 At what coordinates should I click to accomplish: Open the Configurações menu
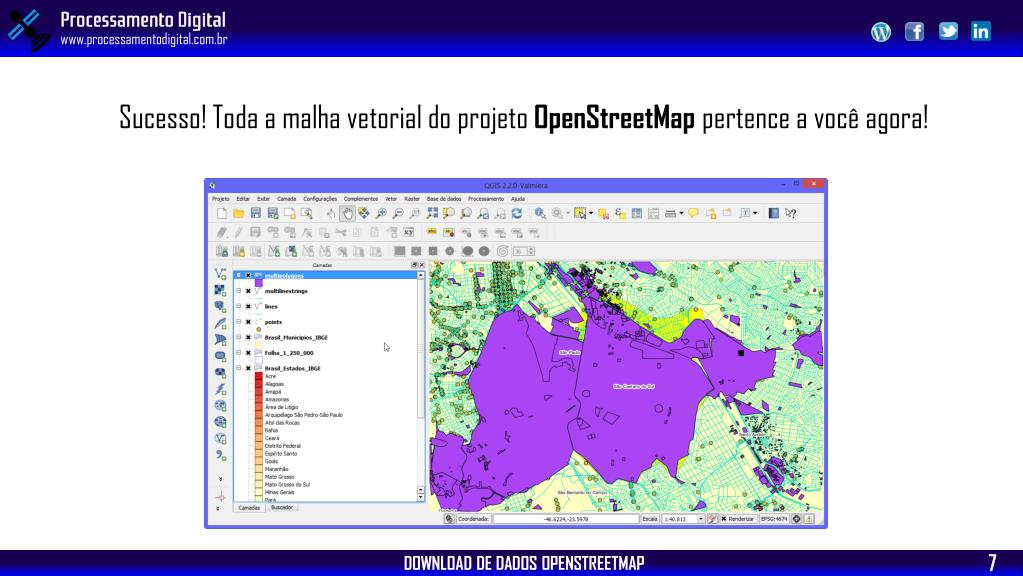coord(320,199)
